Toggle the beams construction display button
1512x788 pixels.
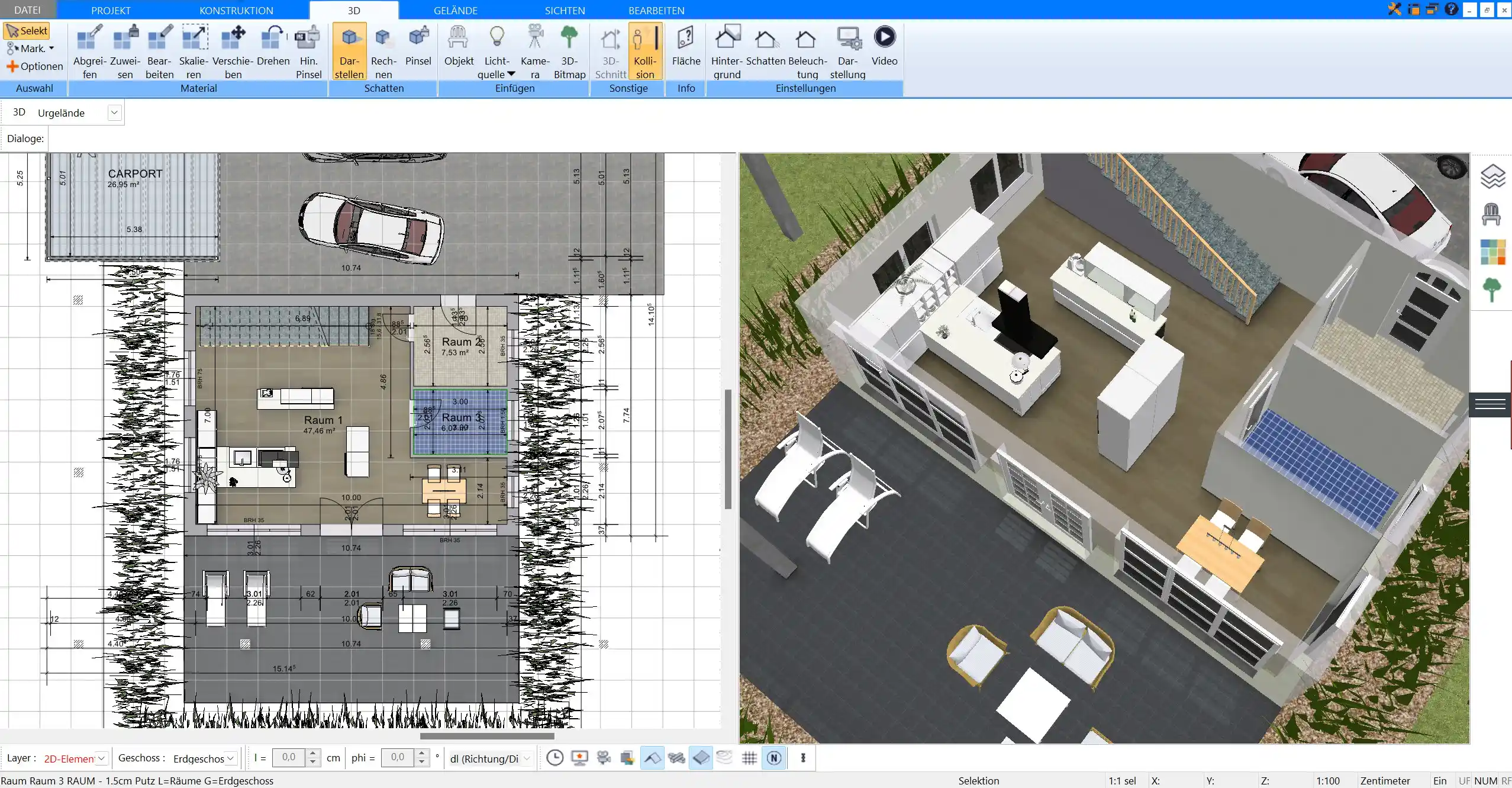676,758
